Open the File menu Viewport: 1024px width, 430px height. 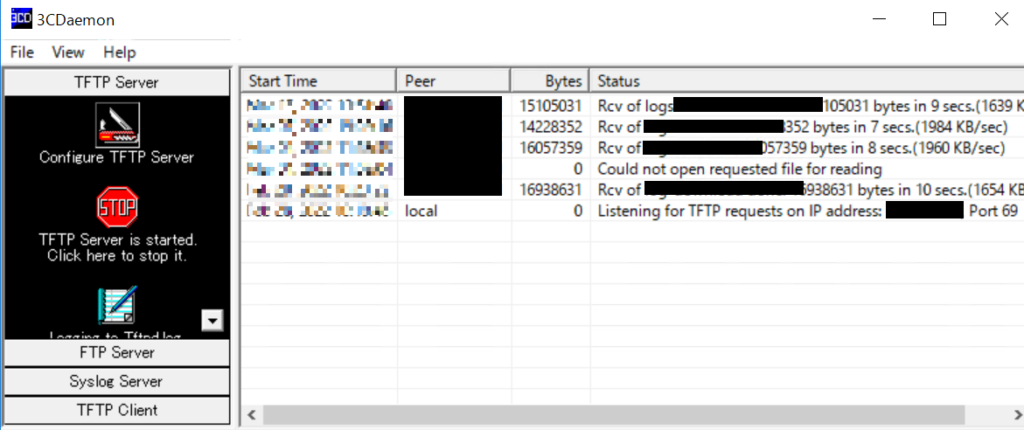click(22, 52)
